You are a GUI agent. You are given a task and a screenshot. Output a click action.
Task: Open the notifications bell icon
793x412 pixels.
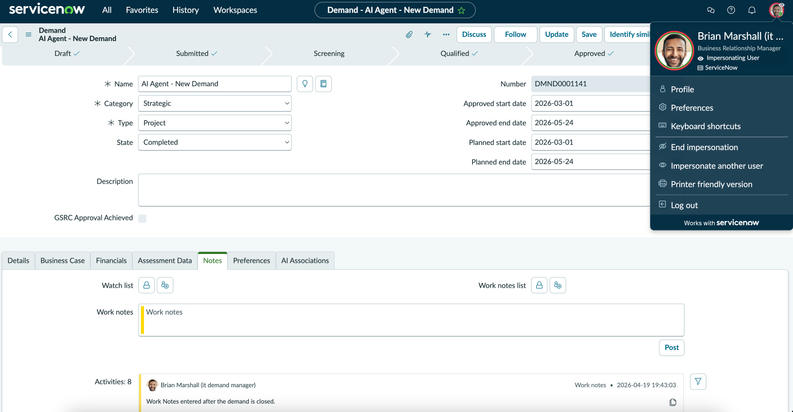pyautogui.click(x=752, y=10)
